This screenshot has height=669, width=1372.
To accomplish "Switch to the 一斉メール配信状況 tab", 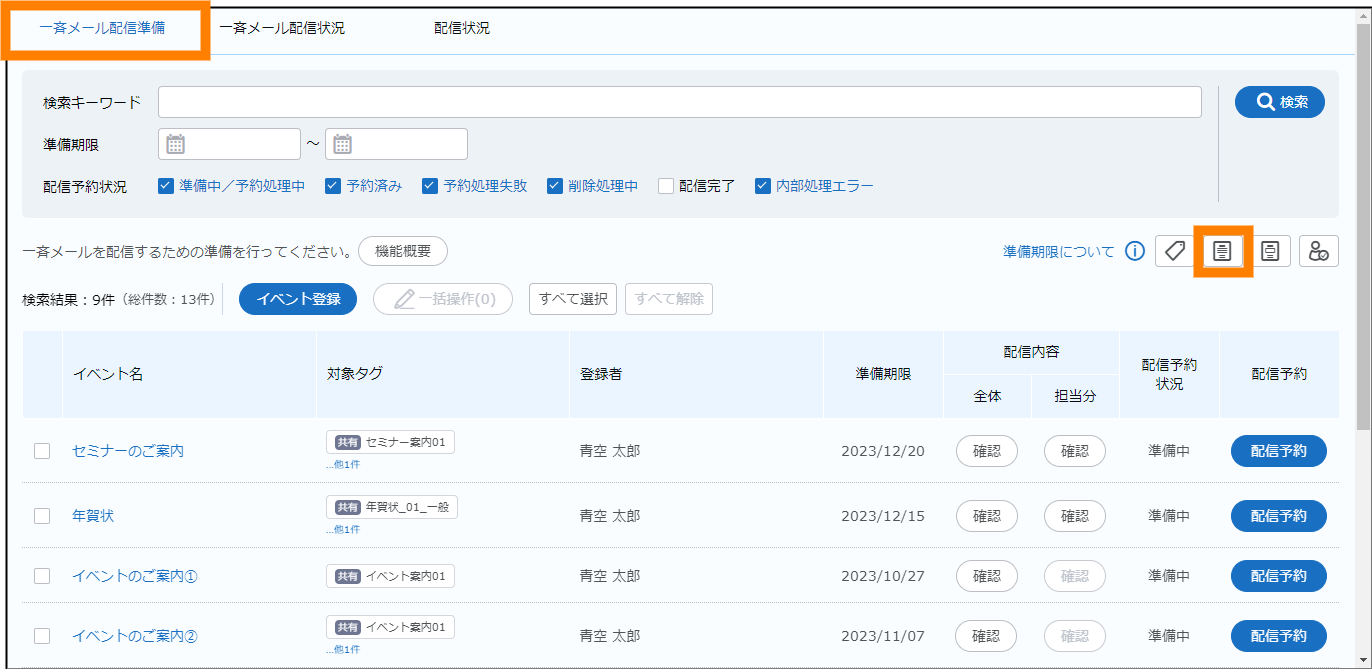I will tap(282, 28).
